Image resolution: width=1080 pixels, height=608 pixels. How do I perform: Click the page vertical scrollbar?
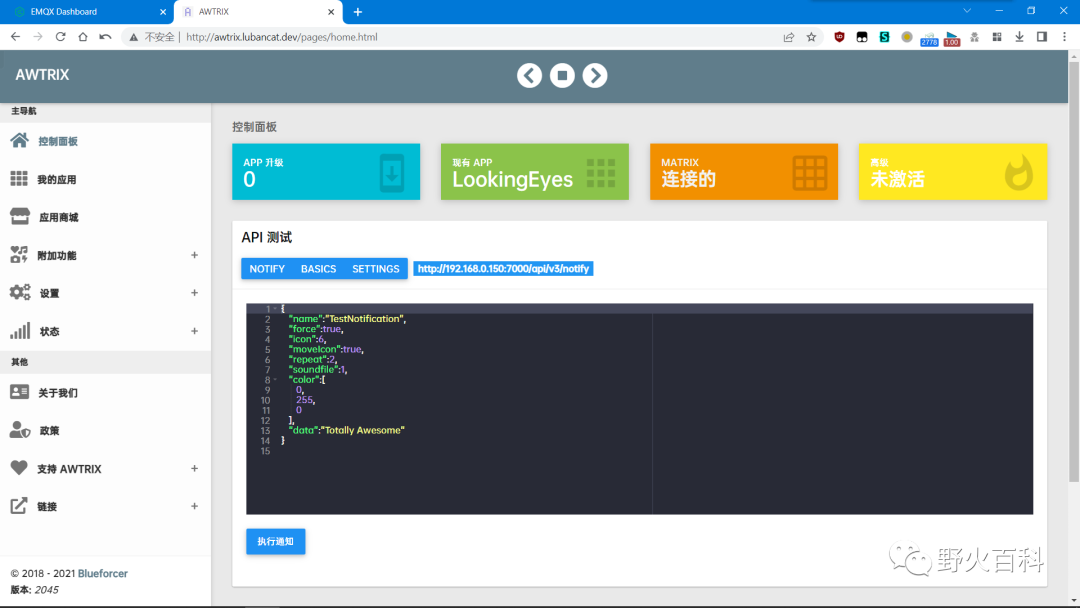coord(1074,271)
